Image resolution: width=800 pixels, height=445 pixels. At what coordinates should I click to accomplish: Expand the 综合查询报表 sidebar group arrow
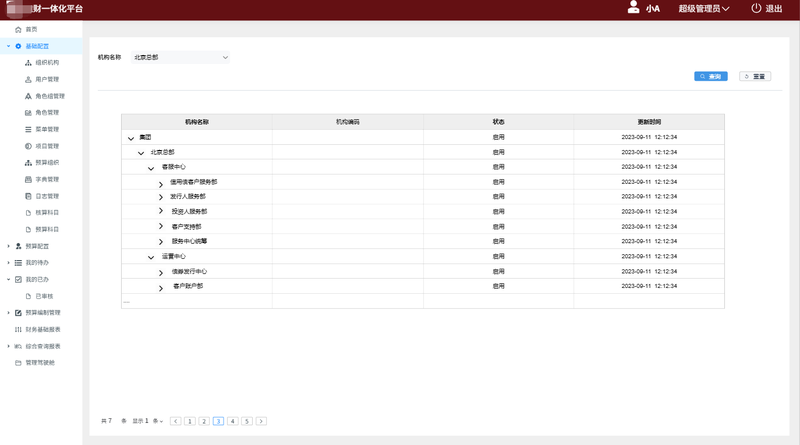pos(8,346)
